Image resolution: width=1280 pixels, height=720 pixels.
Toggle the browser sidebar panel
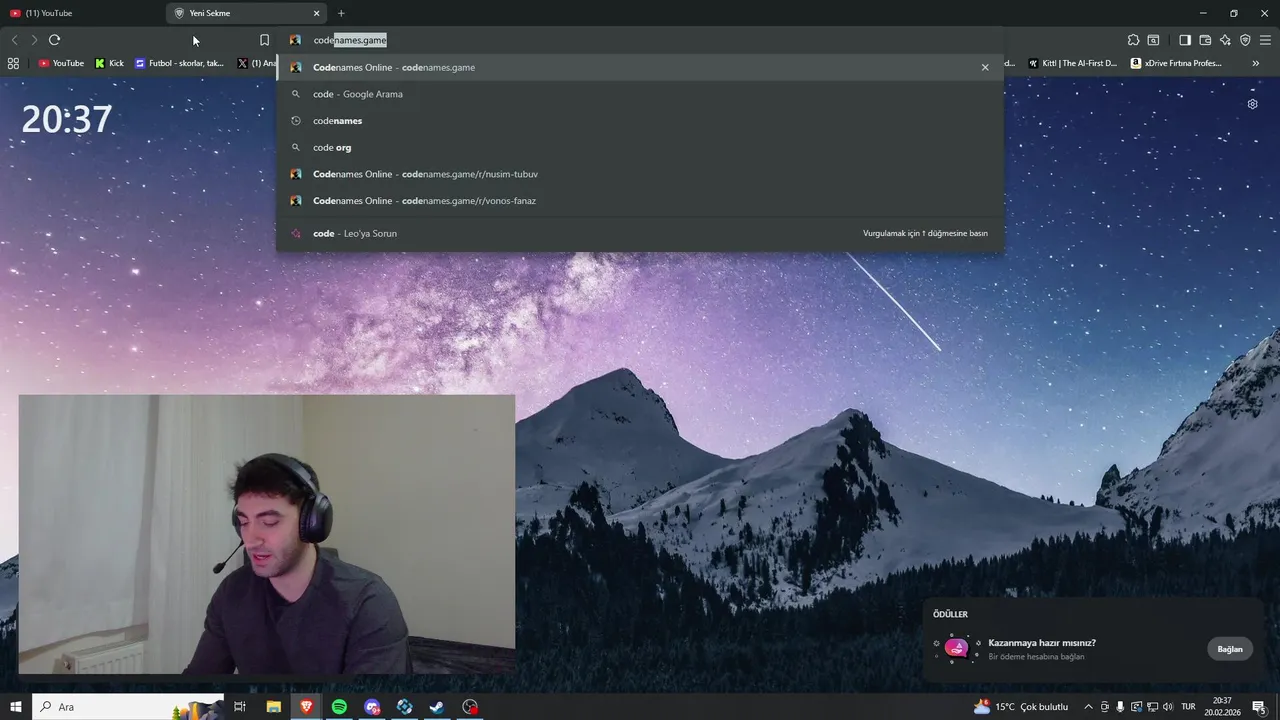point(1185,40)
